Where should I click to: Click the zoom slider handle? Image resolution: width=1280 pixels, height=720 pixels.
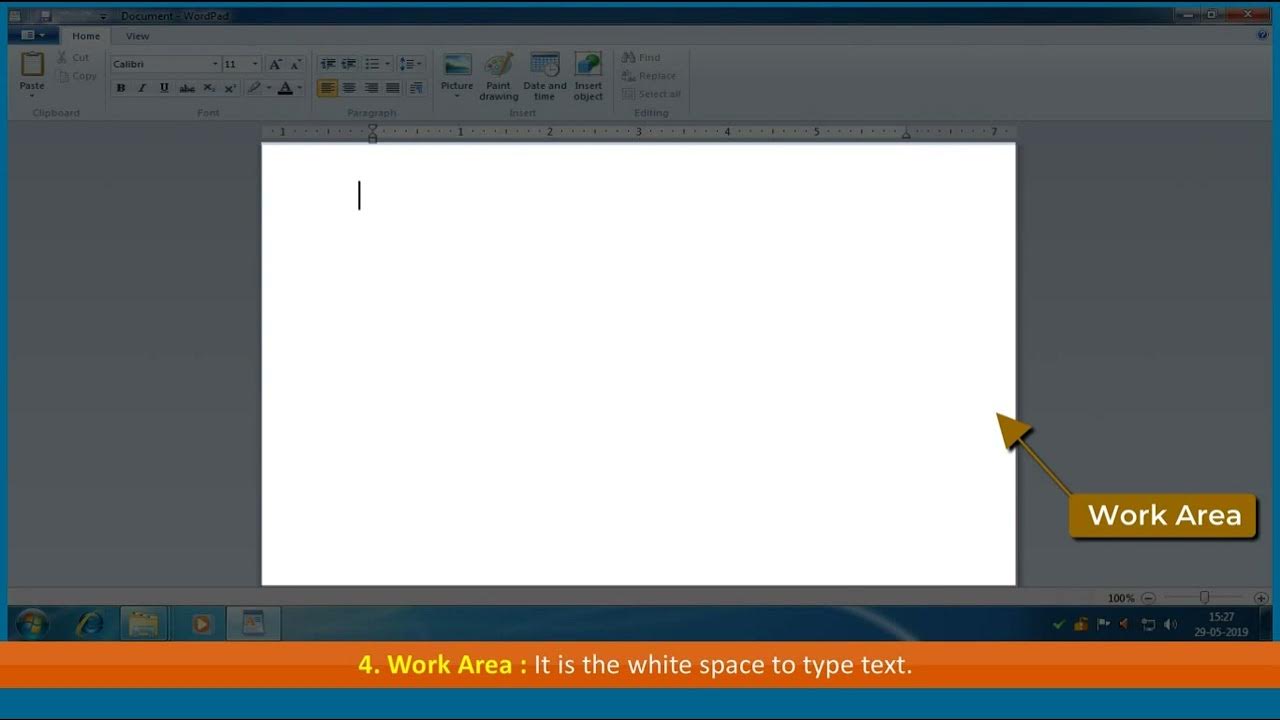[x=1204, y=597]
